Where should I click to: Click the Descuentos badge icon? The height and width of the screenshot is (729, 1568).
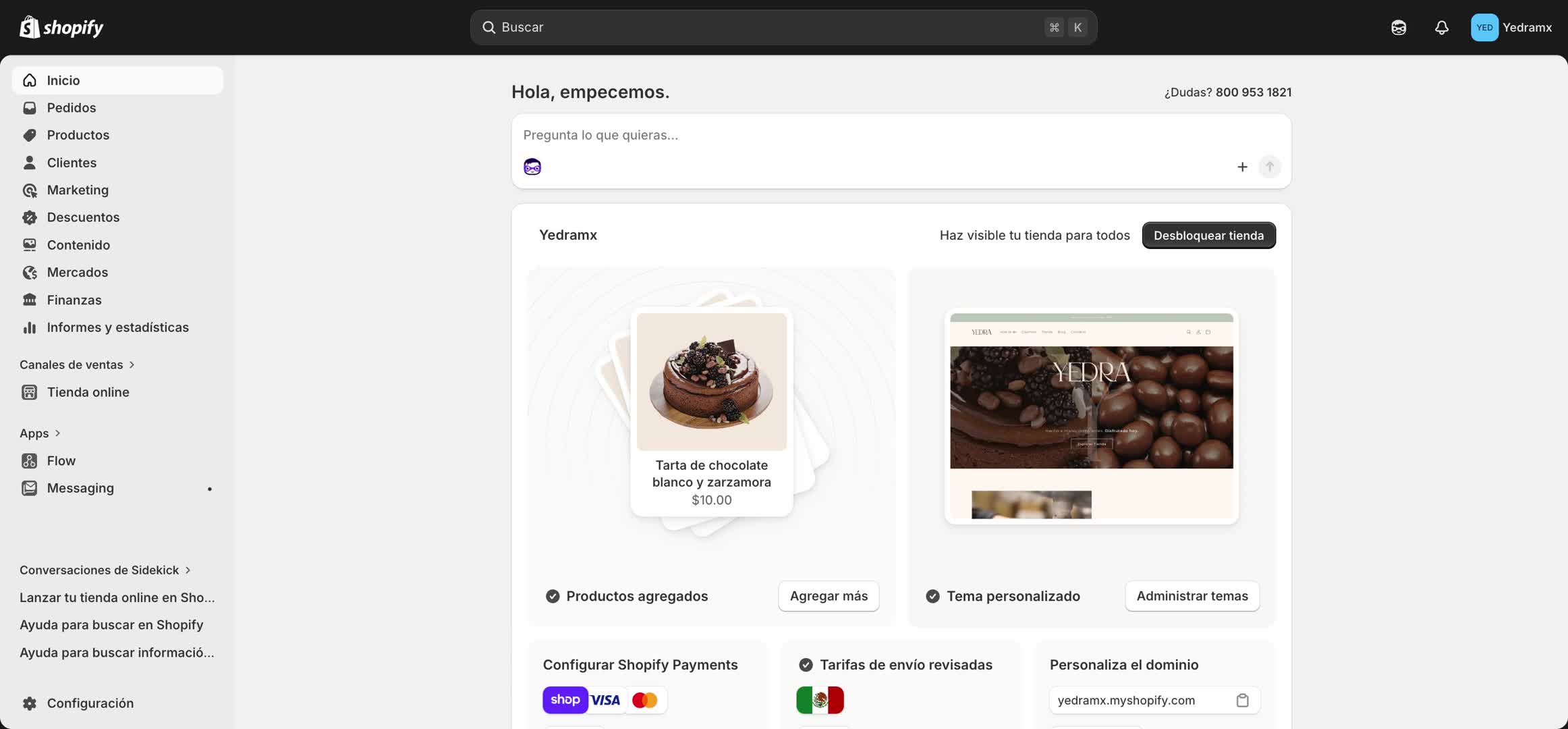click(30, 217)
